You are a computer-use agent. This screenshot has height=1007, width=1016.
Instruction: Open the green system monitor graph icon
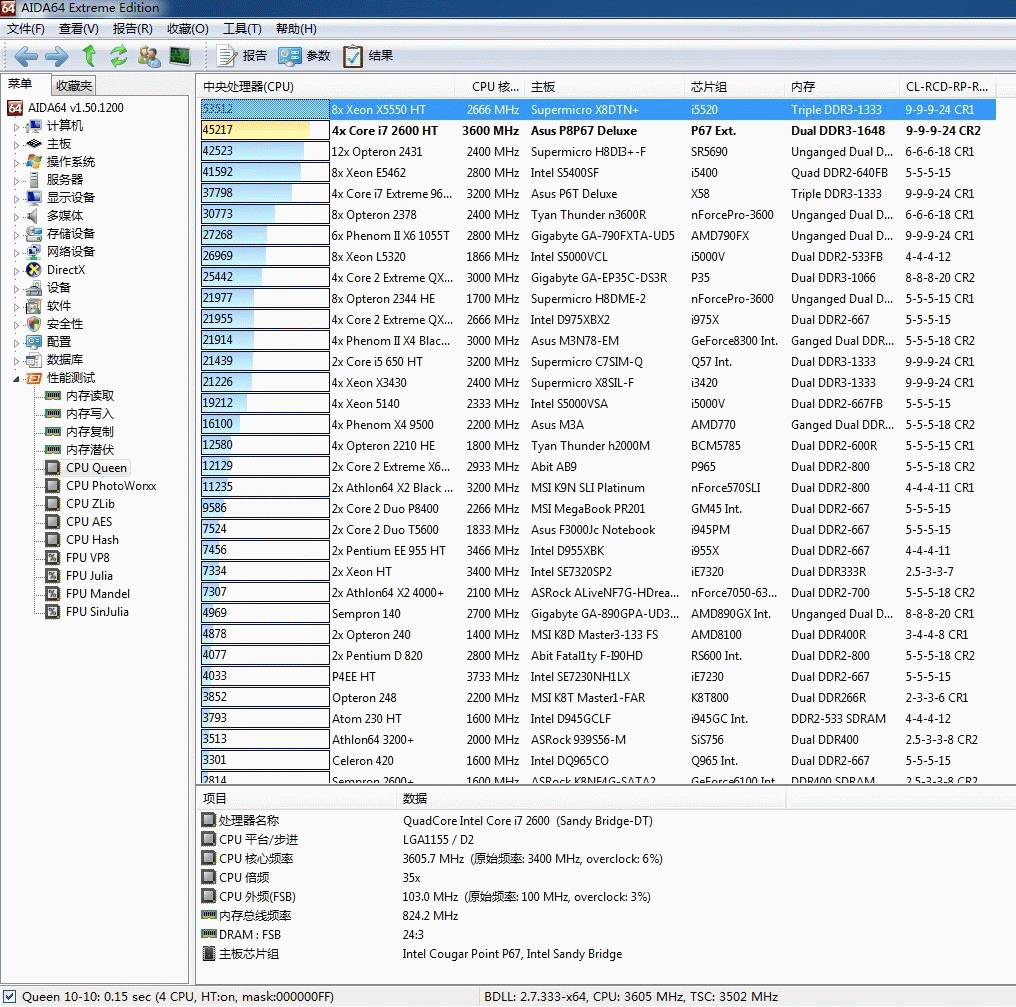point(180,56)
